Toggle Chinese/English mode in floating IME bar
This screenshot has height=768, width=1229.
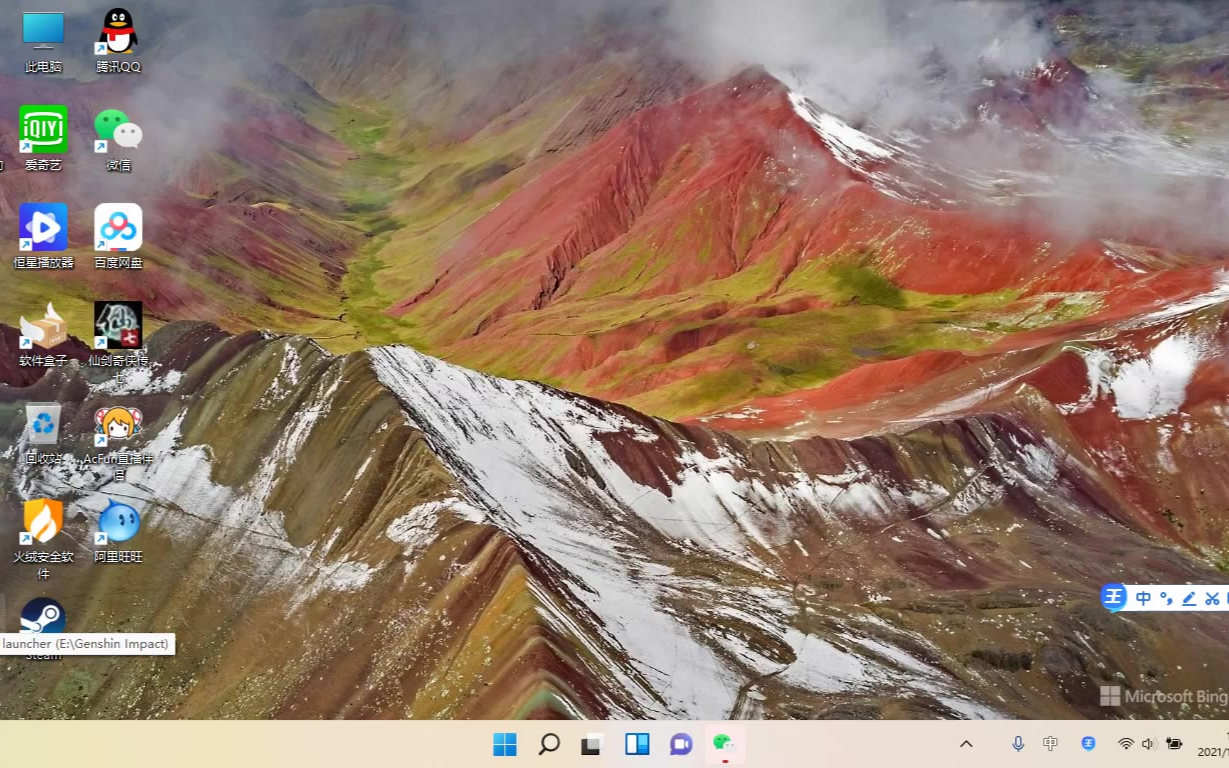(1143, 599)
